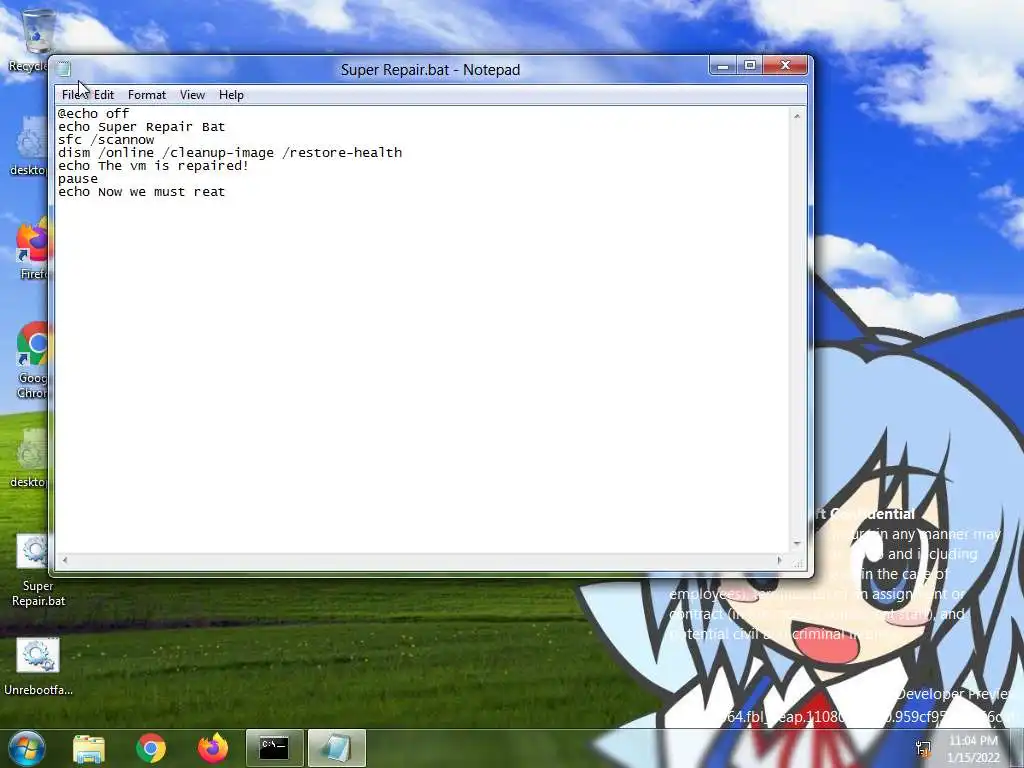Screen dimensions: 1024x768
Task: Click the horizontal scrollbar right arrow
Action: pyautogui.click(x=780, y=560)
